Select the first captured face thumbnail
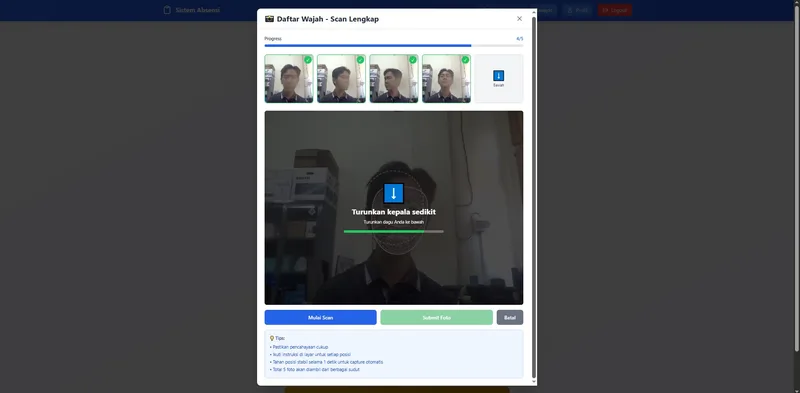 pyautogui.click(x=289, y=79)
